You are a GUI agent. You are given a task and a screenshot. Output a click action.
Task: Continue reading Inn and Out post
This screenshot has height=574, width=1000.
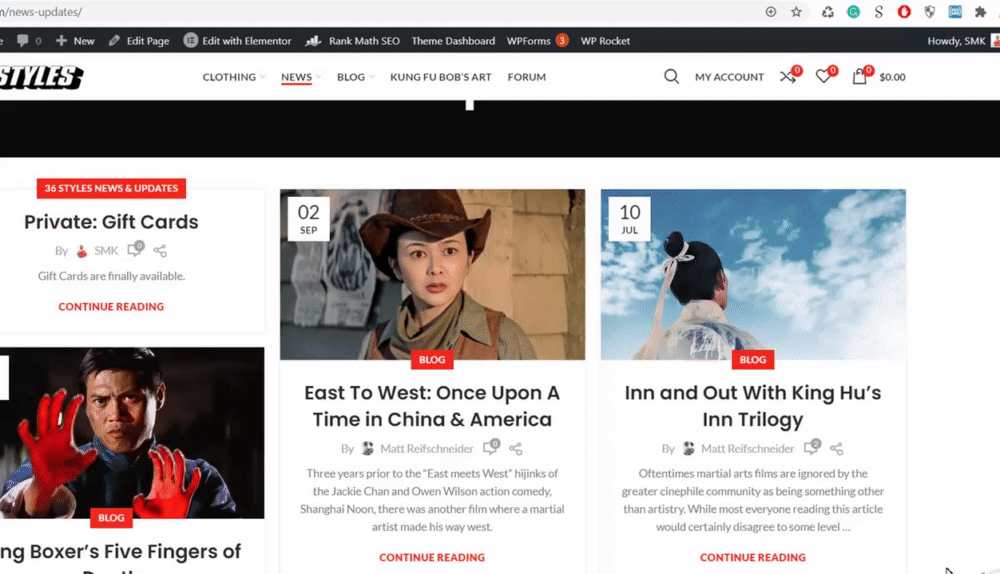tap(753, 557)
